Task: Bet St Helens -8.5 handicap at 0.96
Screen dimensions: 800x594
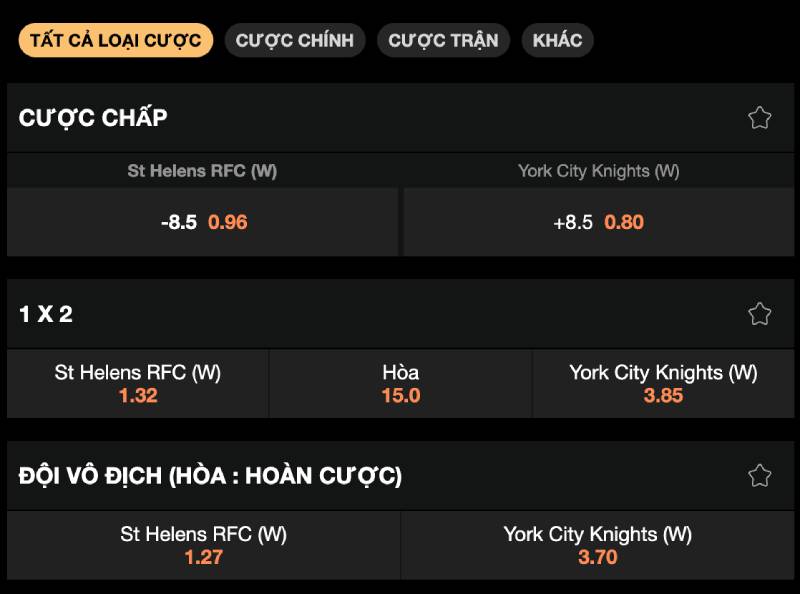Action: [203, 222]
